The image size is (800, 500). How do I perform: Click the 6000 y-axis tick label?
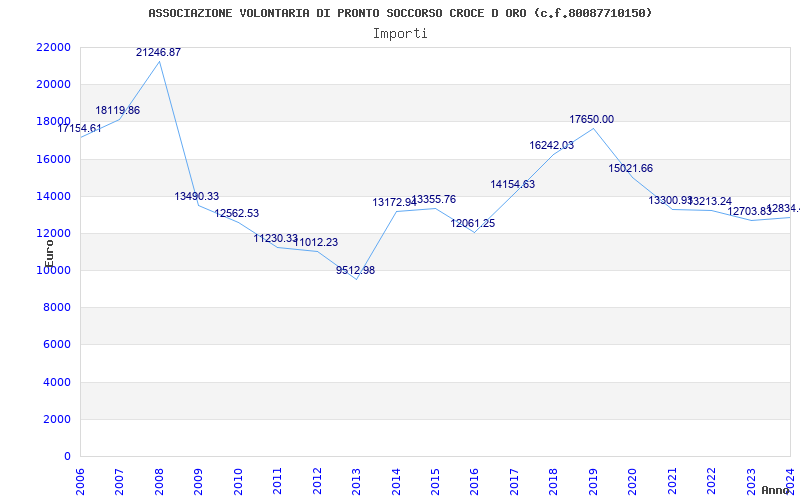pos(56,345)
